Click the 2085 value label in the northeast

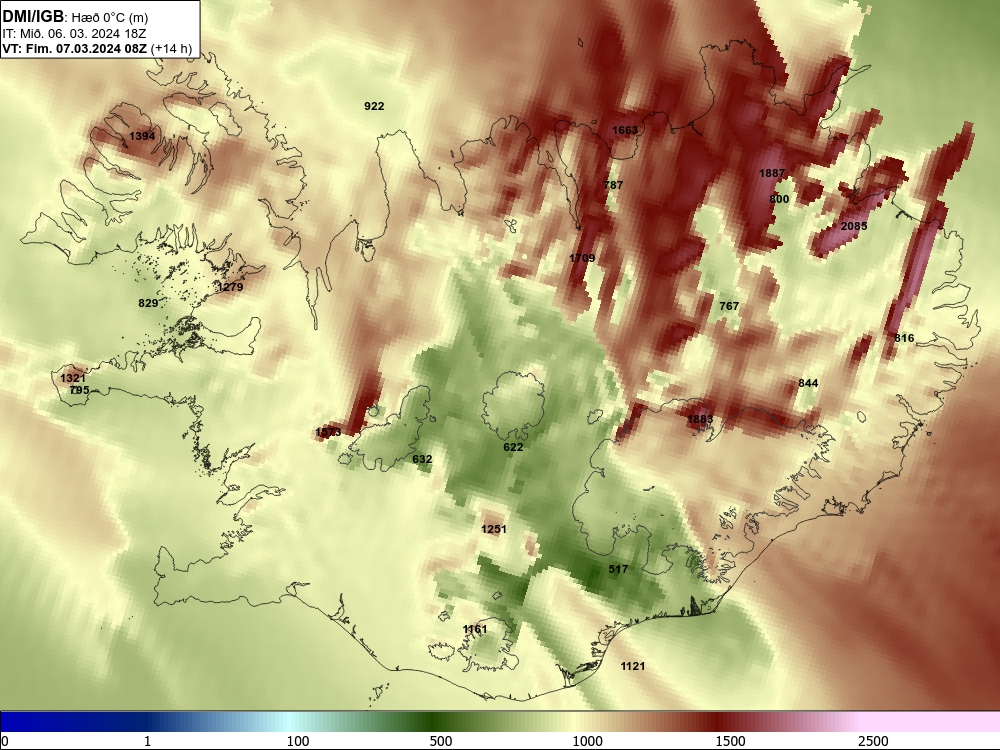(x=853, y=226)
